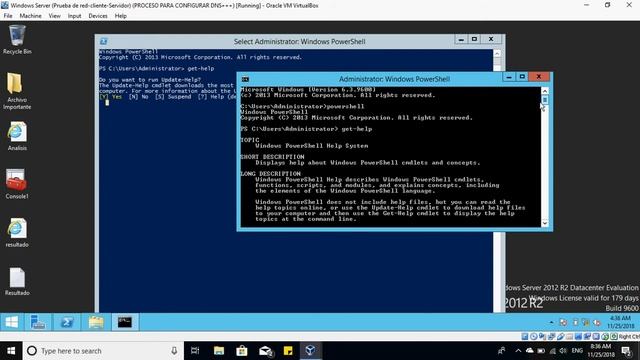Click scrollbar thumb in black console
640x360 pixels.
545,100
